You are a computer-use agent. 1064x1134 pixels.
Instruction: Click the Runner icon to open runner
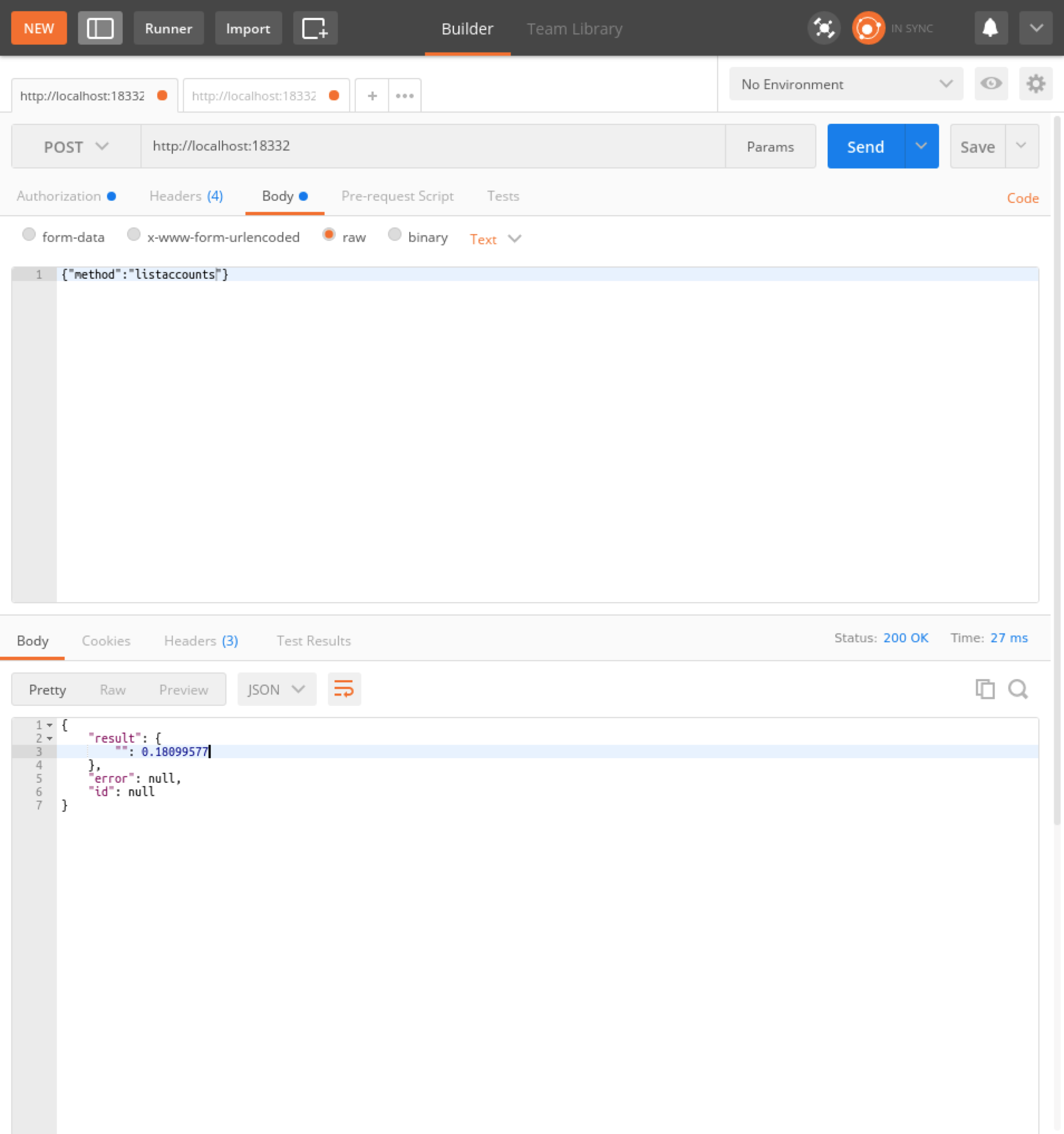coord(168,28)
